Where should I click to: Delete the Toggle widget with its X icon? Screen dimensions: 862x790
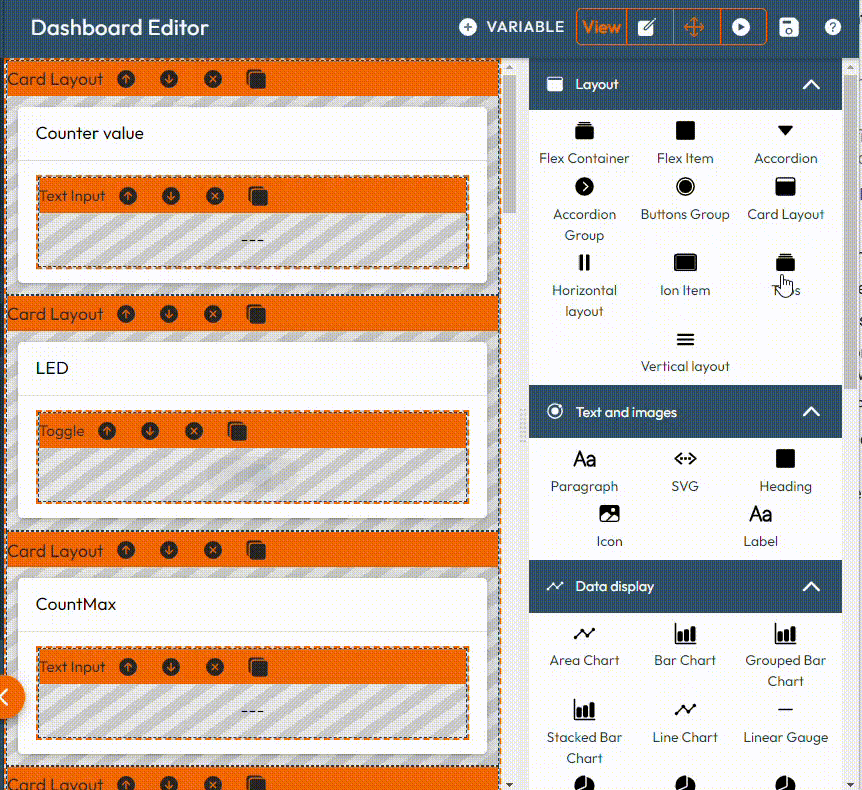194,431
